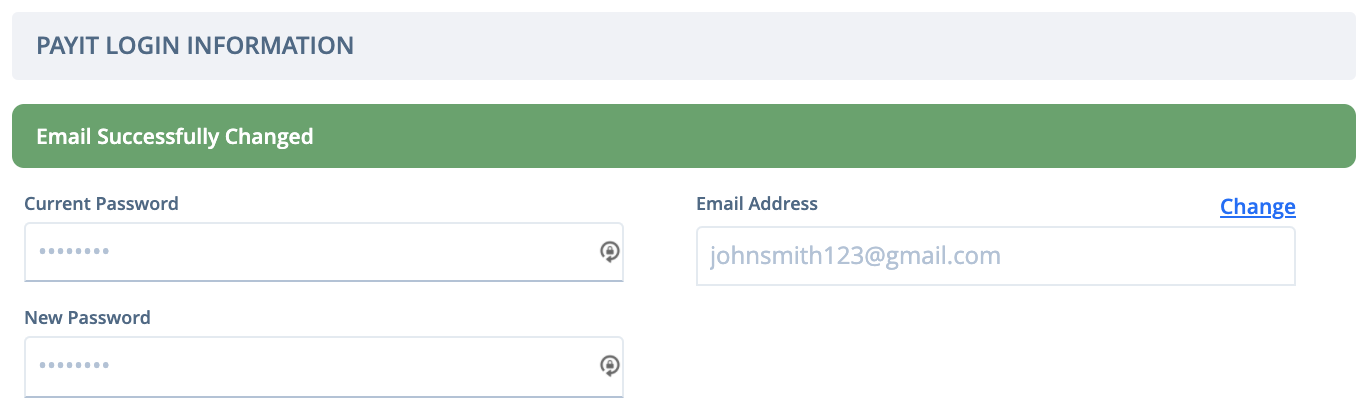Click the green success notification banner
1366x410 pixels.
click(684, 136)
